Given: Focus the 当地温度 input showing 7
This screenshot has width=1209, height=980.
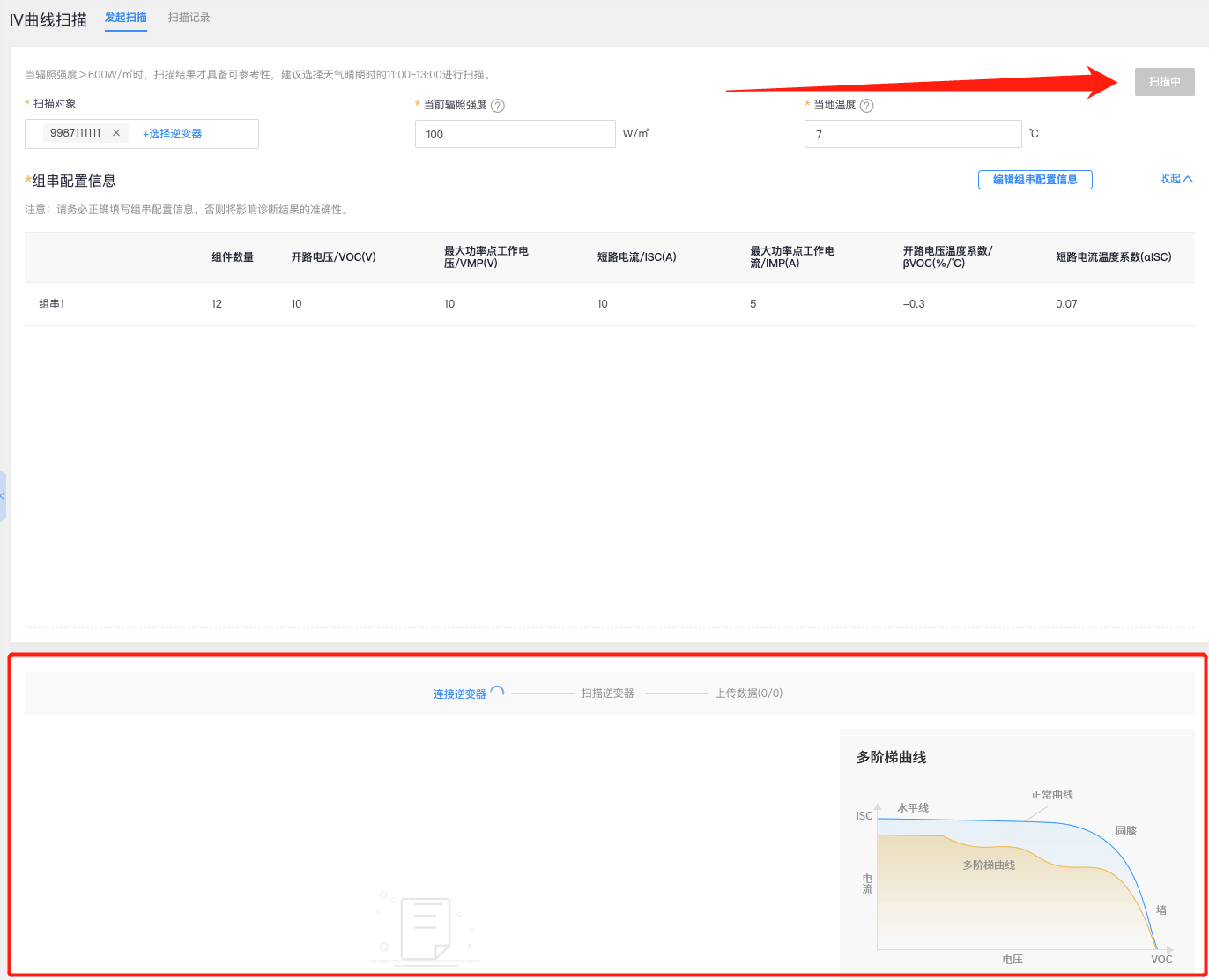Looking at the screenshot, I should 912,134.
